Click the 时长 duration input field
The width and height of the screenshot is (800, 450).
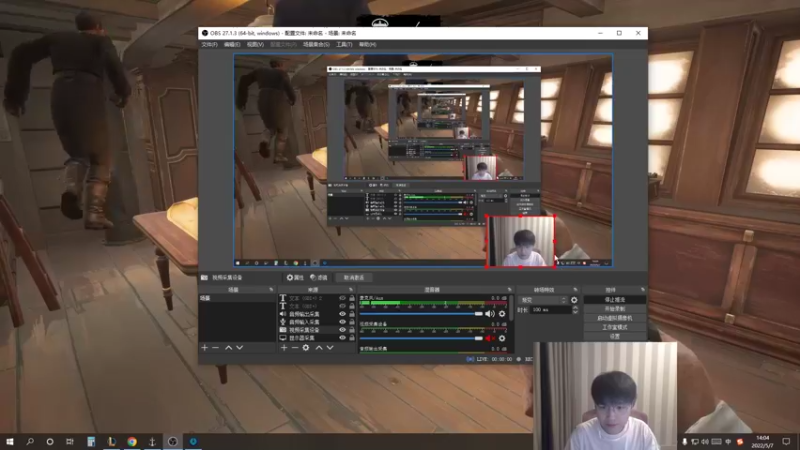coord(551,310)
